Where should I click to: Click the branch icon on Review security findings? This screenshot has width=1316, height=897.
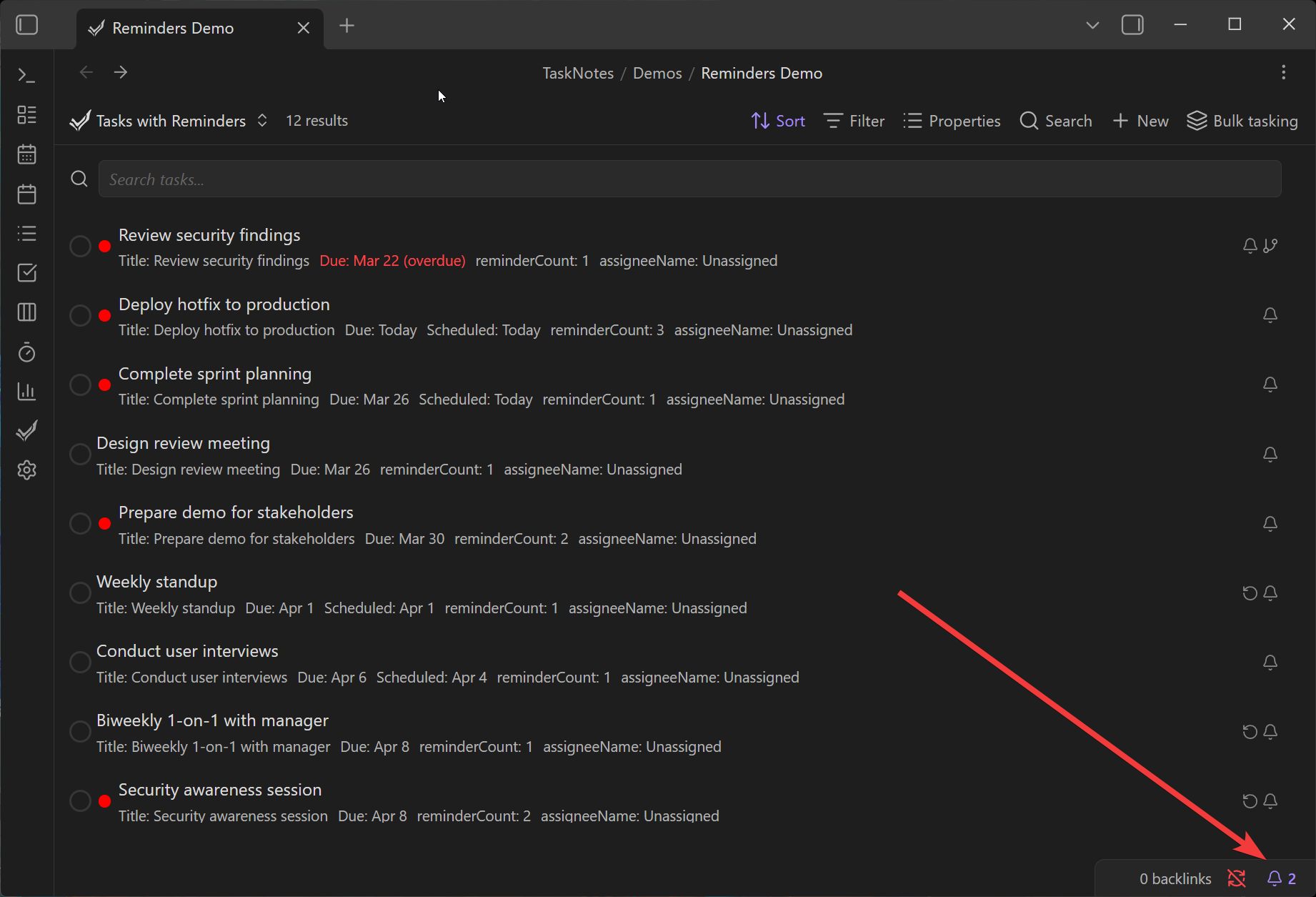point(1270,246)
